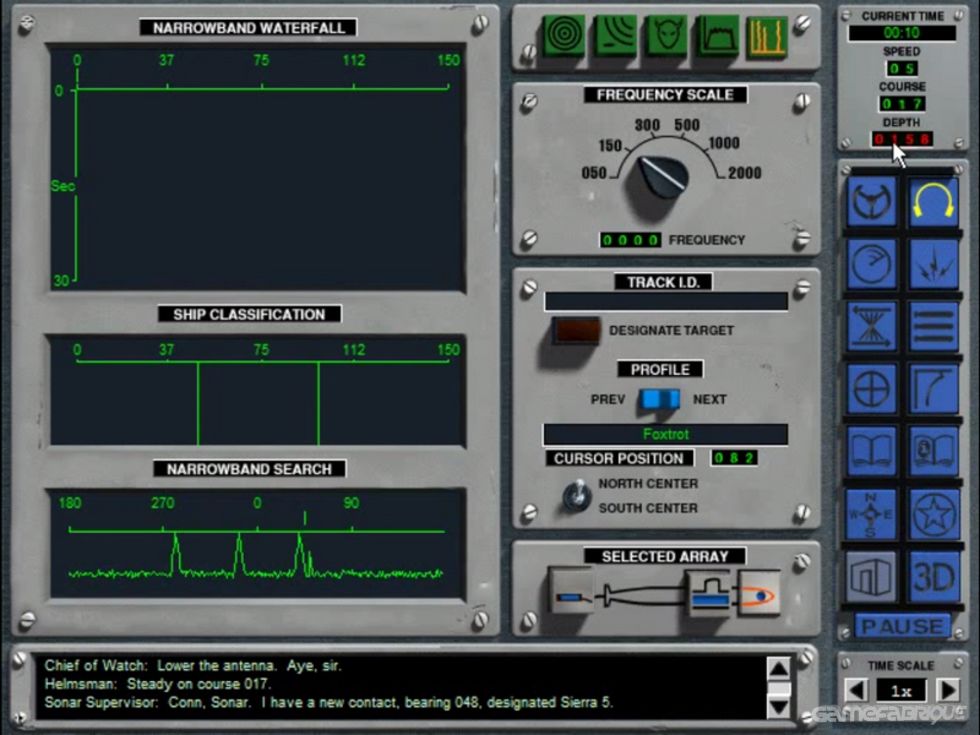Viewport: 980px width, 735px height.
Task: Click the Chief of Watch antenna message
Action: (192, 666)
